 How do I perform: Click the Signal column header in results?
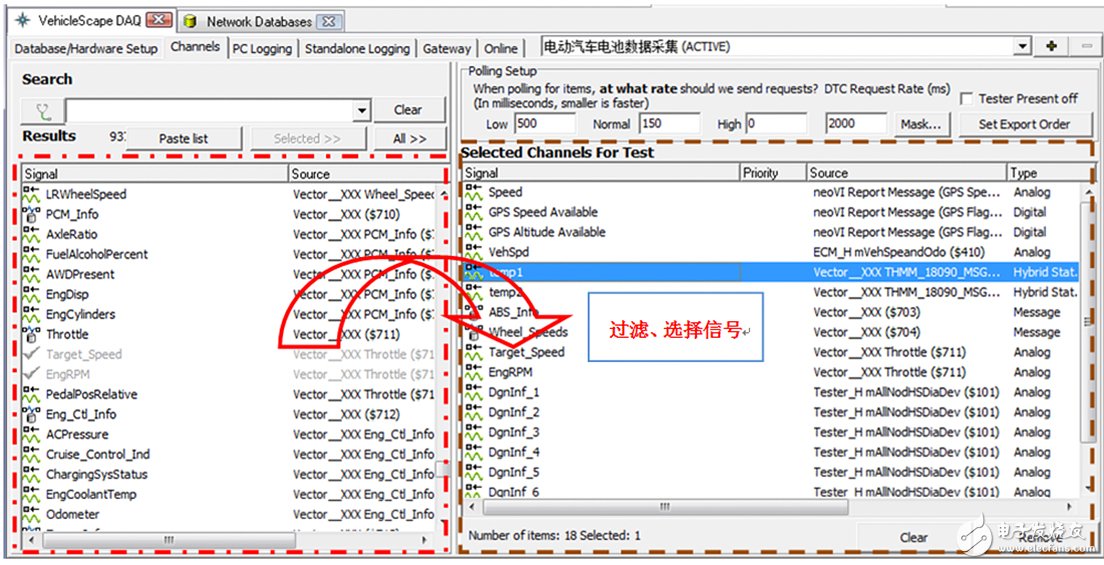tap(155, 174)
